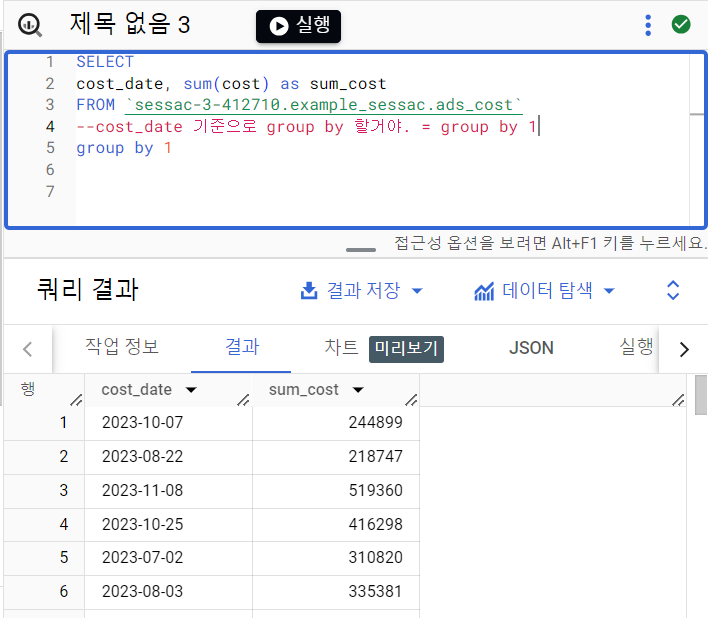Show more tabs with right chevron
Viewport: 708px width, 618px height.
point(684,349)
